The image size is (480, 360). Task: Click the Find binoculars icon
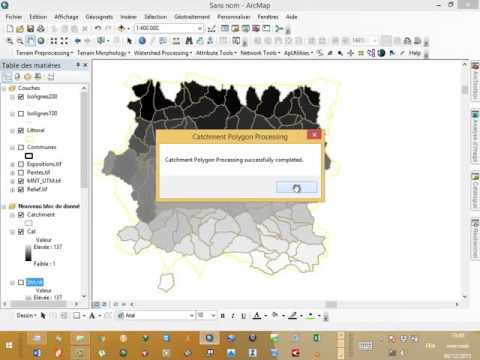189,41
